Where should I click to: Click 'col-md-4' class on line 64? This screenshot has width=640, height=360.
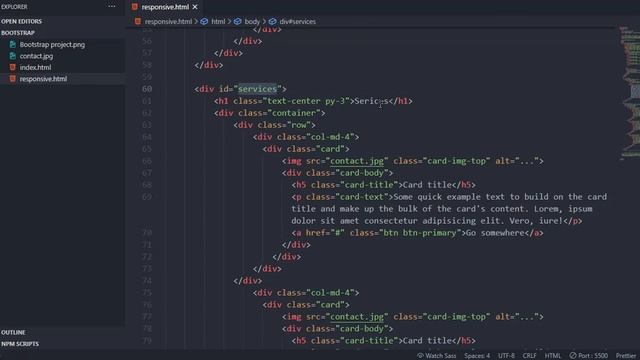(331, 137)
